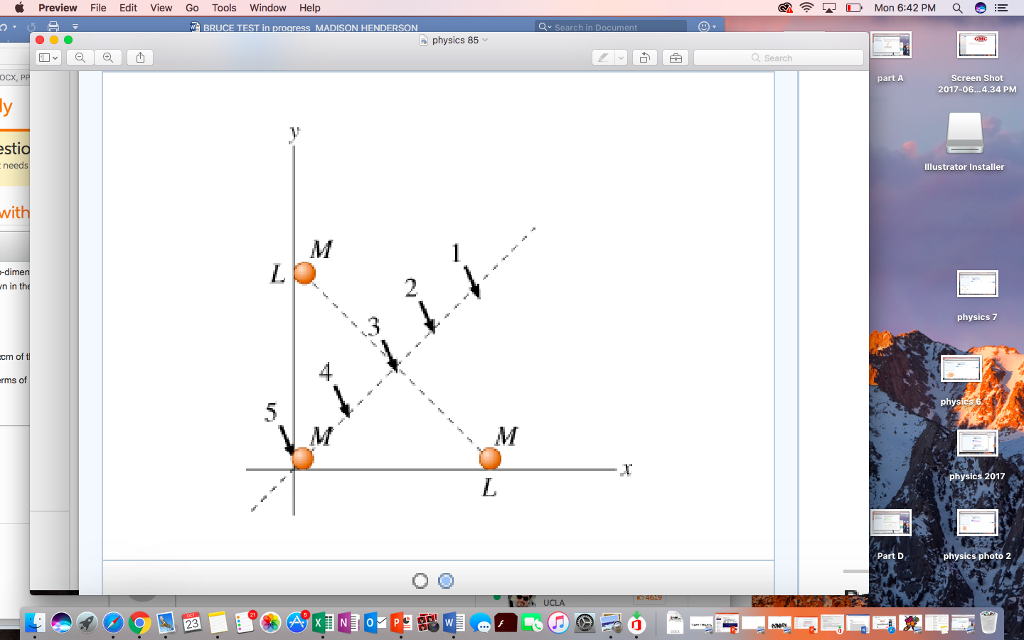Toggle the Markup toolbar with the pencil icon
Screen dimensions: 1024x640
[x=600, y=57]
